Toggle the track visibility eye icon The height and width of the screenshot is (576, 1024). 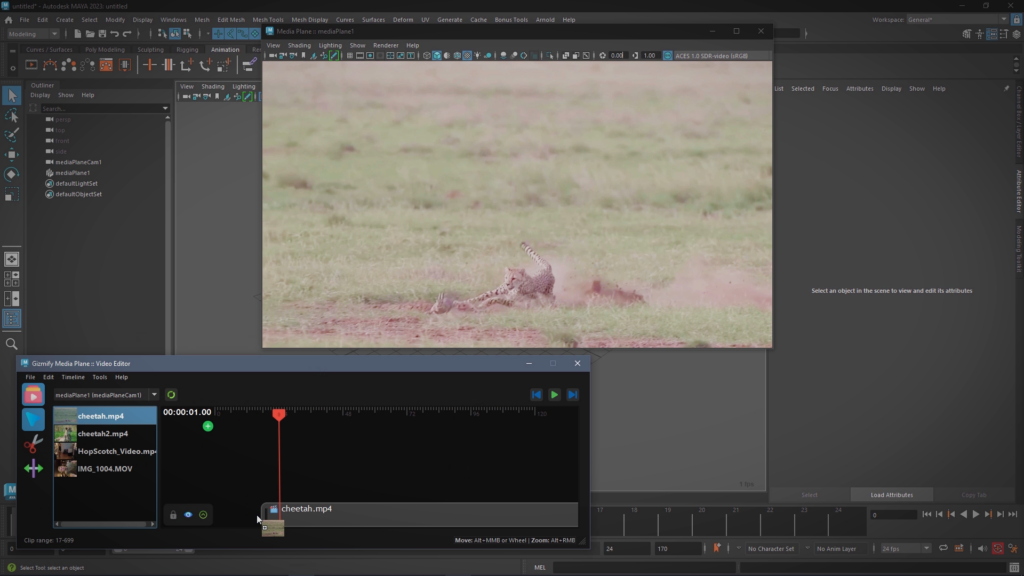[188, 515]
